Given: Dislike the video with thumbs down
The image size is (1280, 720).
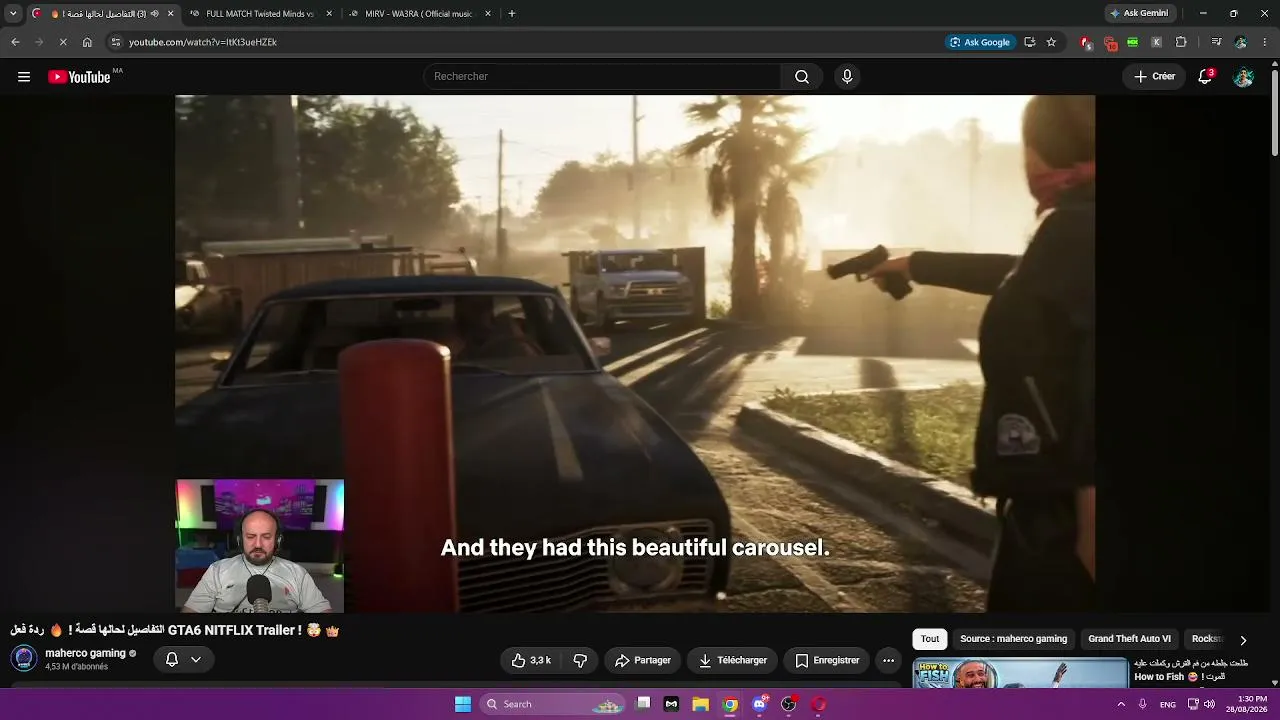Looking at the screenshot, I should pos(580,660).
